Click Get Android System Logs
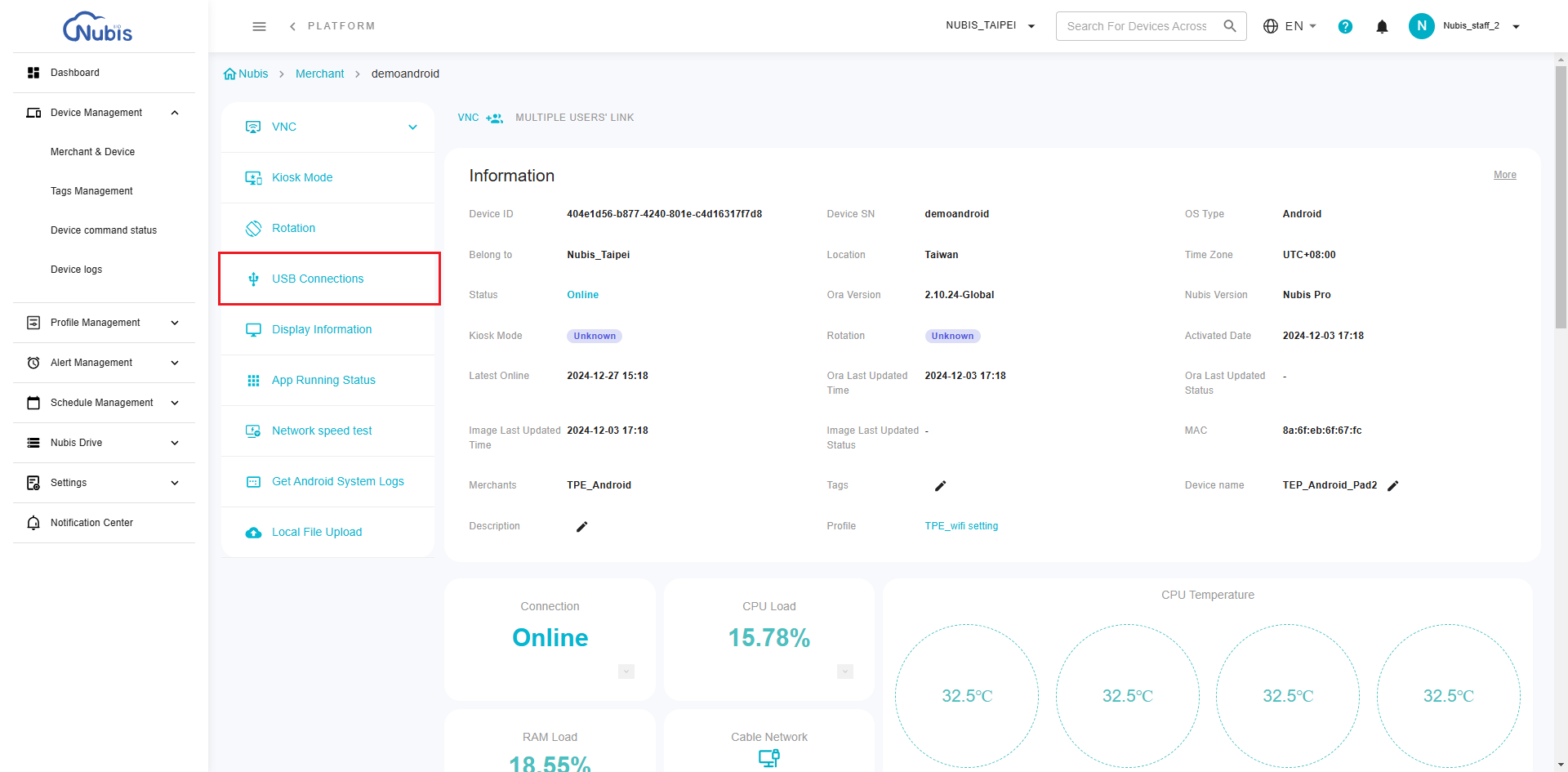The width and height of the screenshot is (1568, 772). pos(327,481)
